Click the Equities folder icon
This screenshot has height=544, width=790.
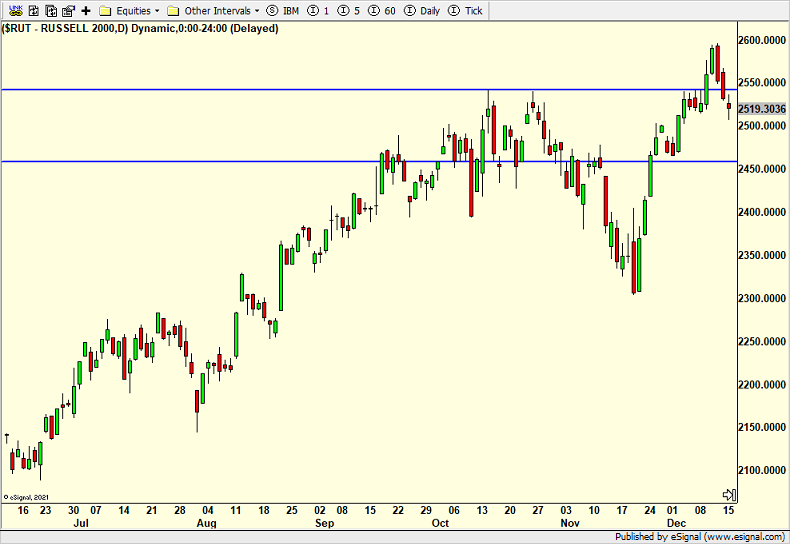tap(105, 11)
